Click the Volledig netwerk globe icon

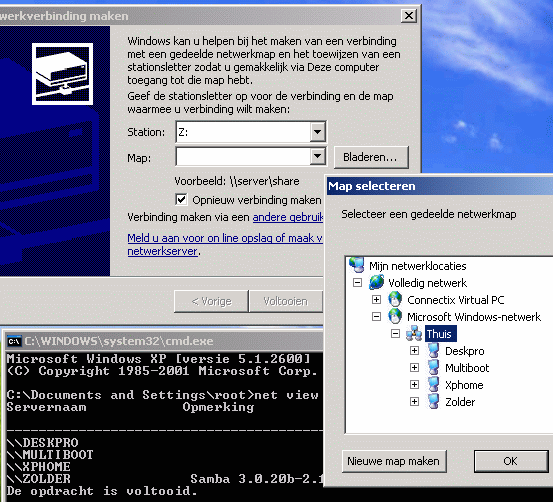coord(376,283)
